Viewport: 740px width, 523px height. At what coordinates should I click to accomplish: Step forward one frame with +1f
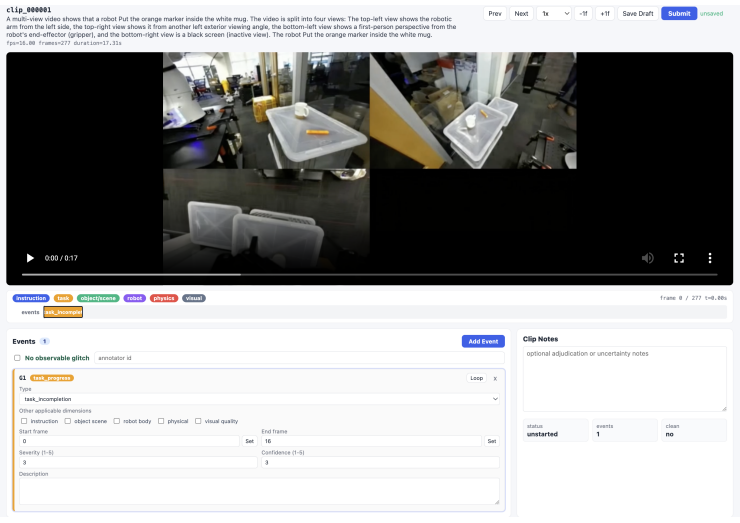(x=605, y=14)
